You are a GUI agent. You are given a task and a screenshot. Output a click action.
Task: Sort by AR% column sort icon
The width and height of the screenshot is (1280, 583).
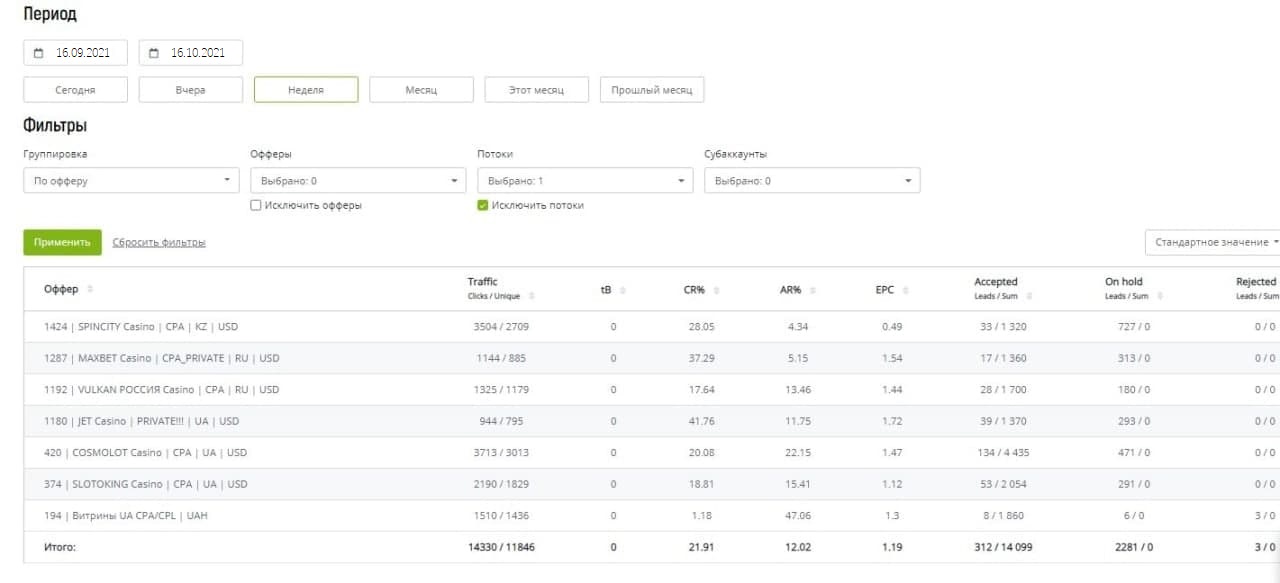click(811, 290)
